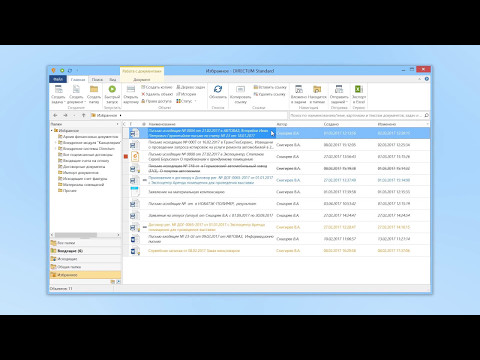Open the Общие папки navigation section
This screenshot has height=360, width=480.
coord(85,267)
